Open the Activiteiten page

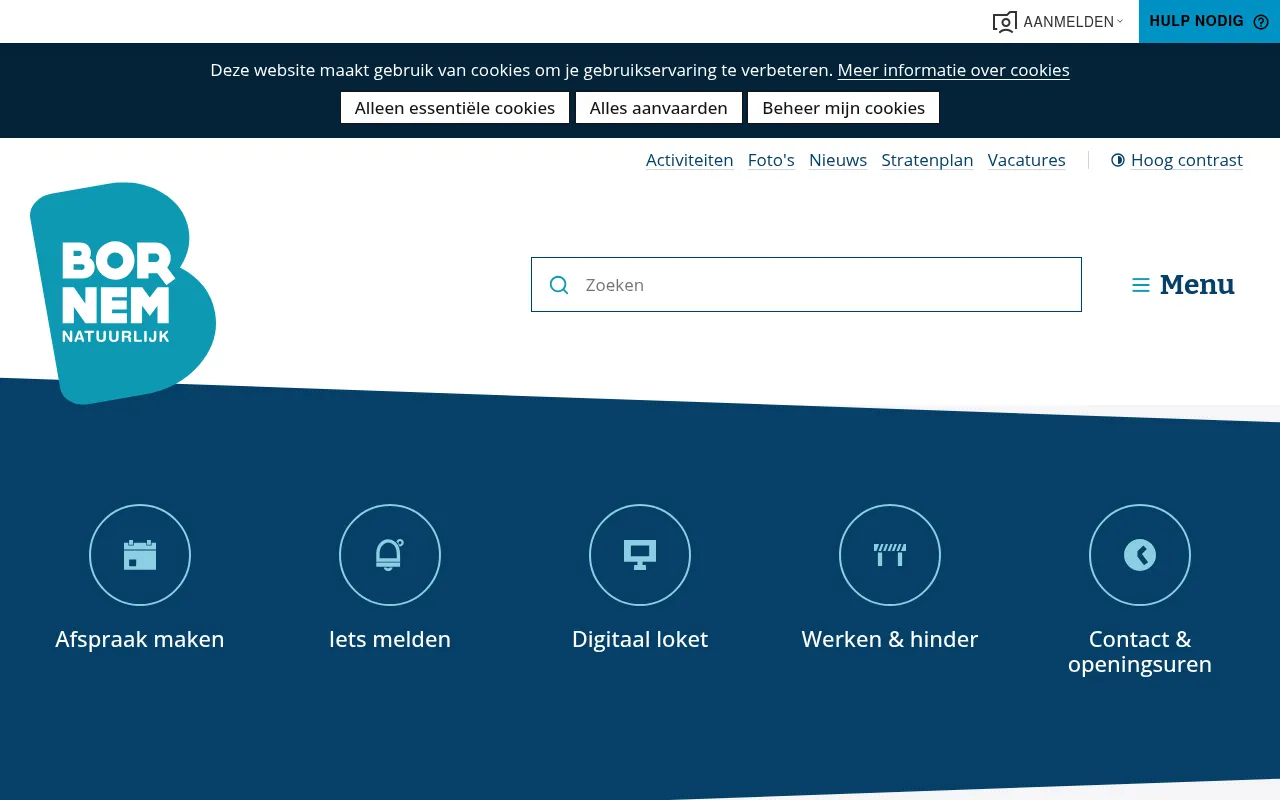point(690,160)
